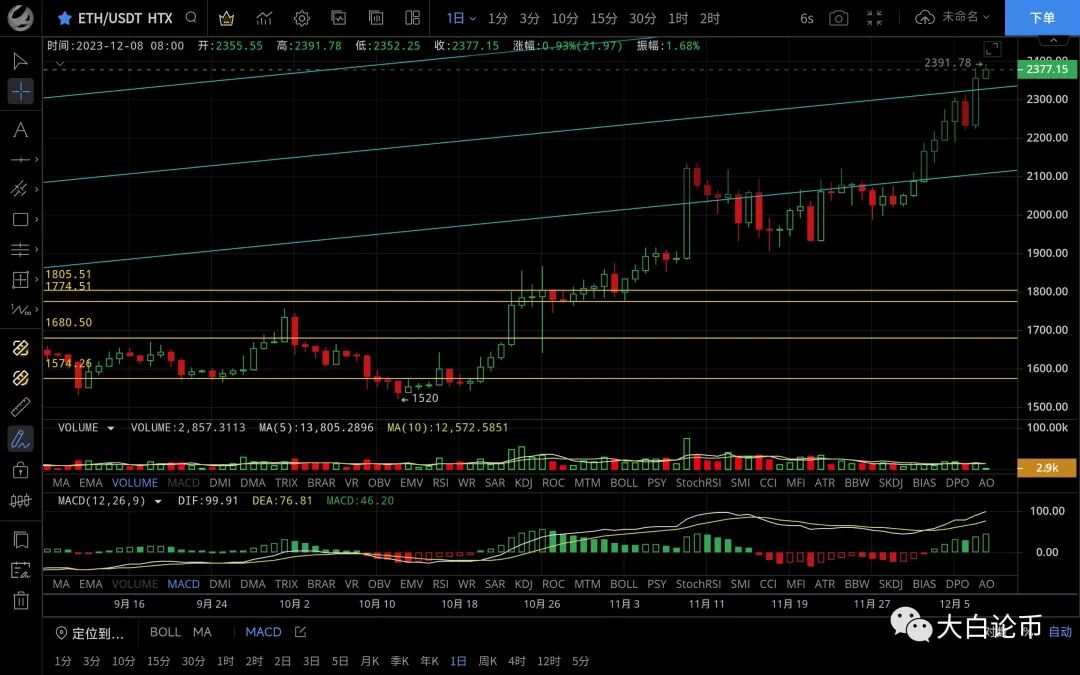
Task: Click the crown VIP icon
Action: [226, 19]
